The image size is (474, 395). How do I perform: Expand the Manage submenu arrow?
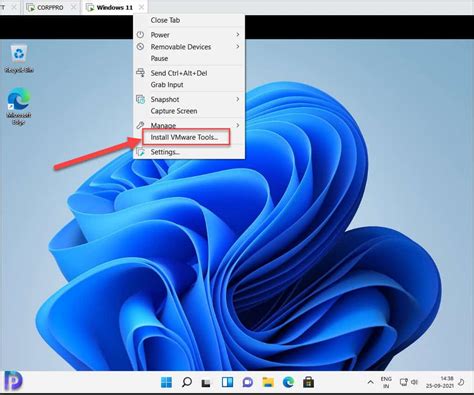(x=238, y=125)
